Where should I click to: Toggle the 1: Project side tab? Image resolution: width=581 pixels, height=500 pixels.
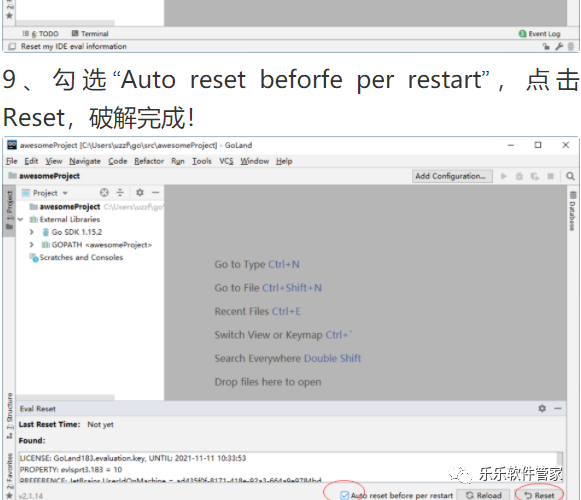click(x=9, y=211)
